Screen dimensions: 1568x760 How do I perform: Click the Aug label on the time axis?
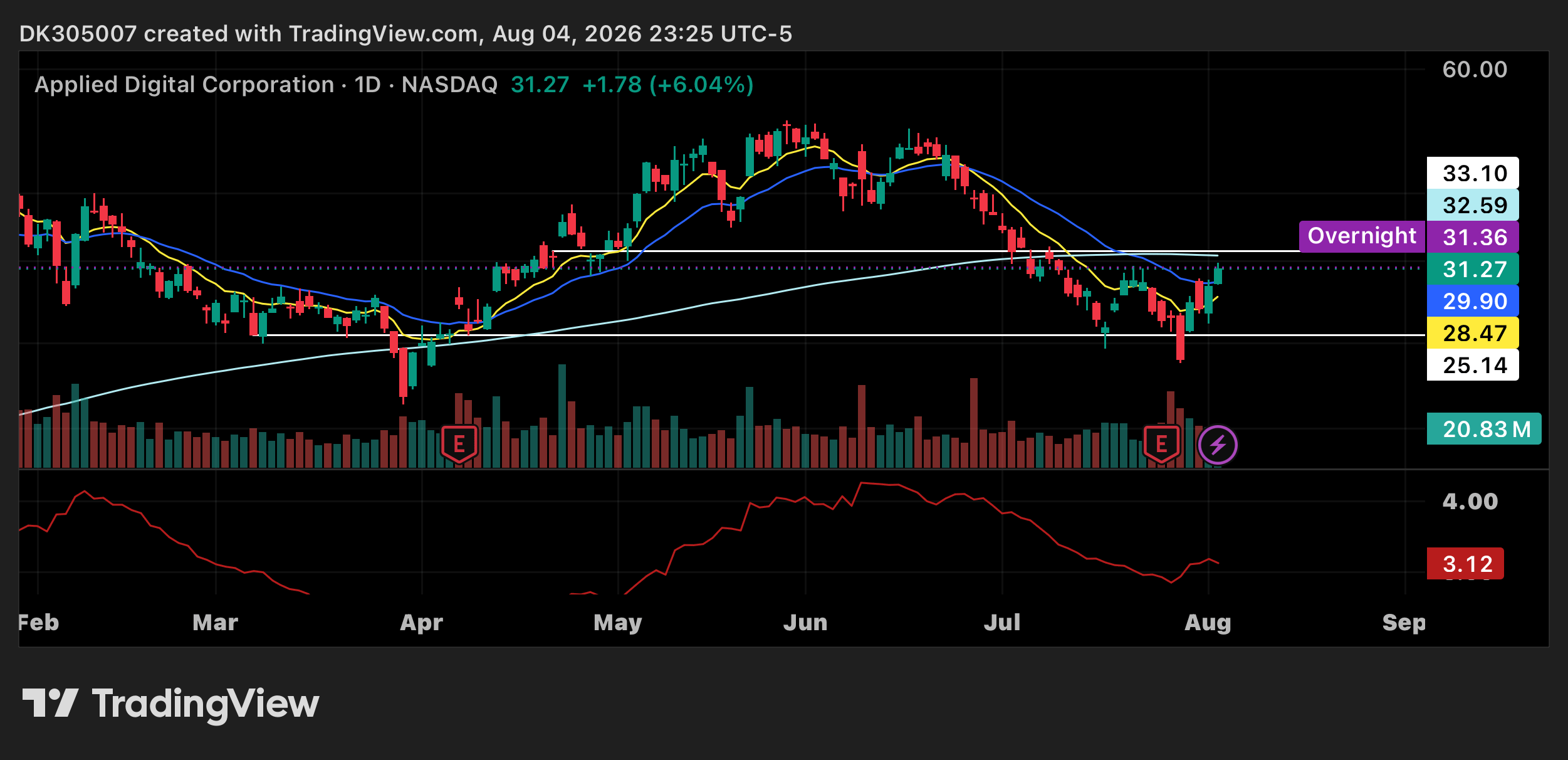click(1208, 623)
